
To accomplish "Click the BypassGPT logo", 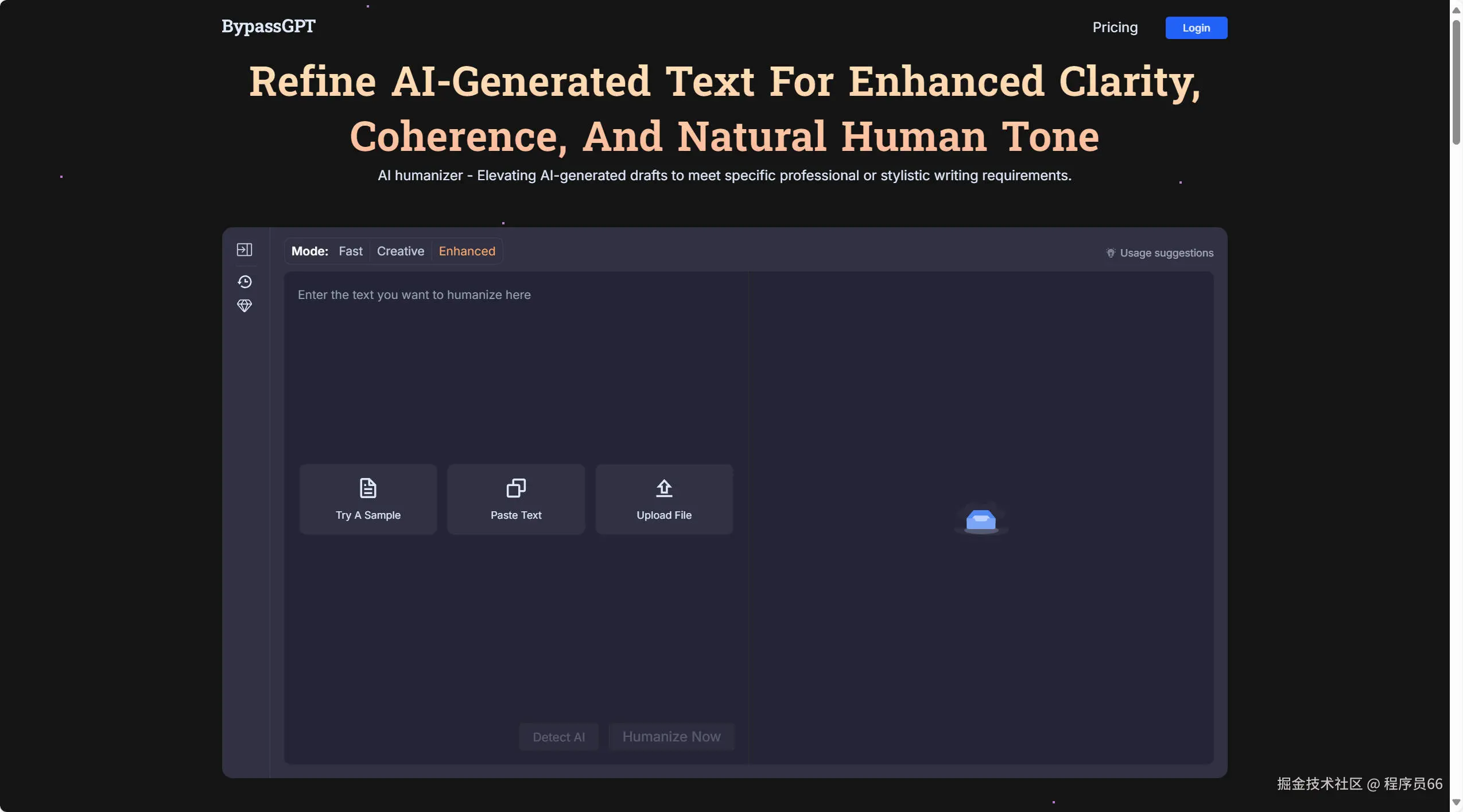I will click(x=268, y=26).
